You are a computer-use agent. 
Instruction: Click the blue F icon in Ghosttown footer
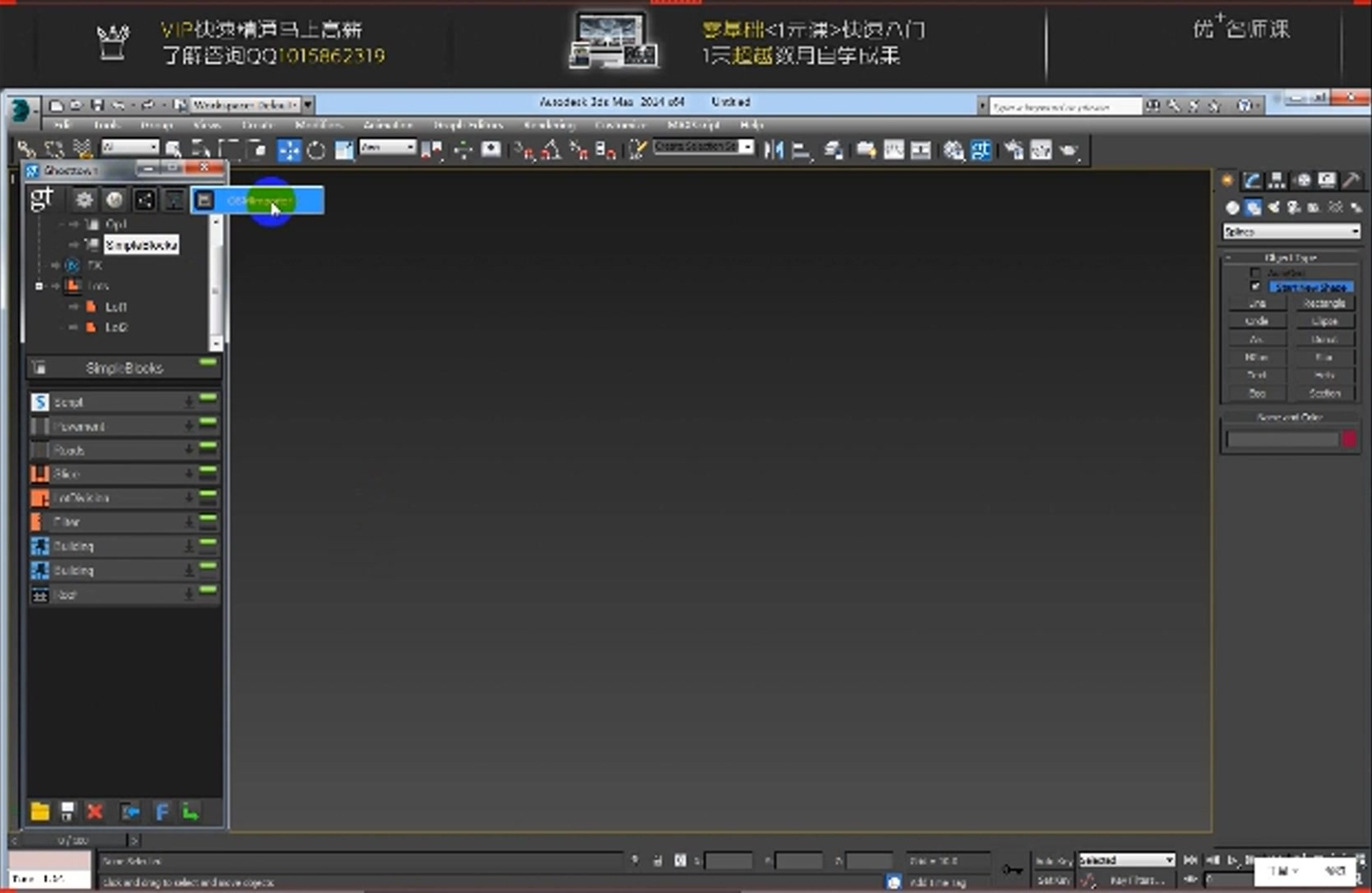162,811
